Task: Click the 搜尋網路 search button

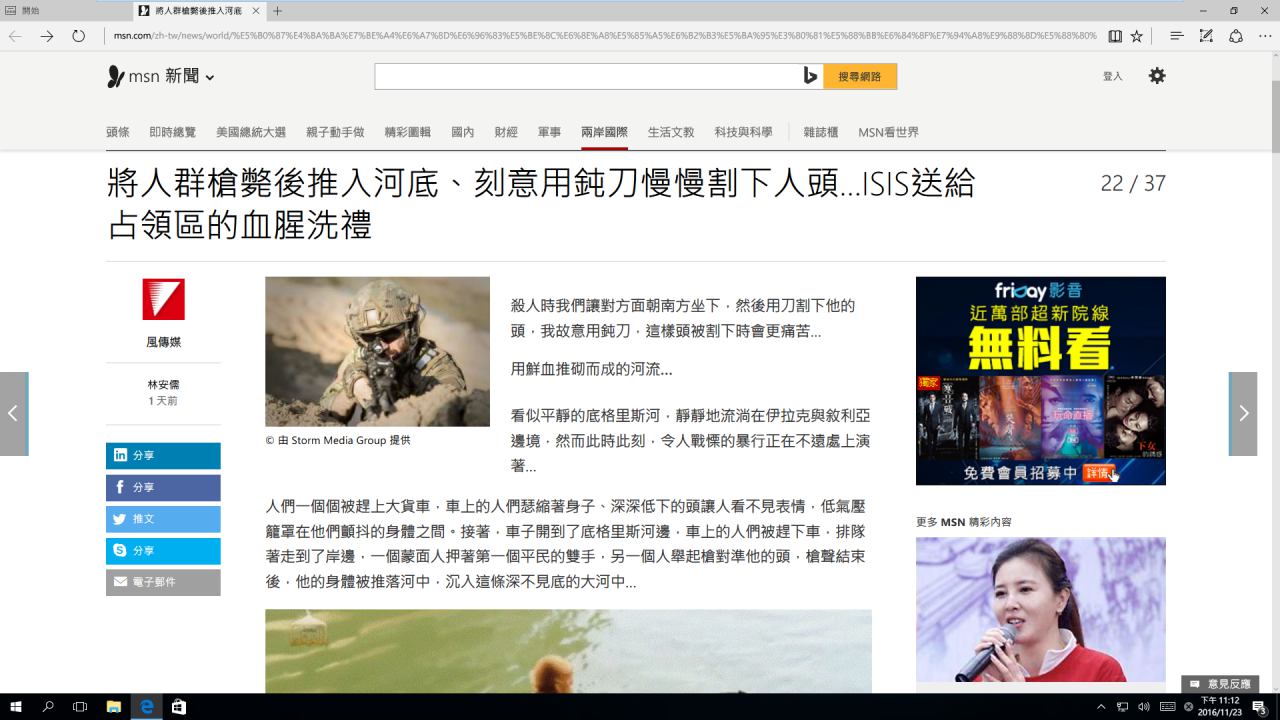Action: [860, 76]
